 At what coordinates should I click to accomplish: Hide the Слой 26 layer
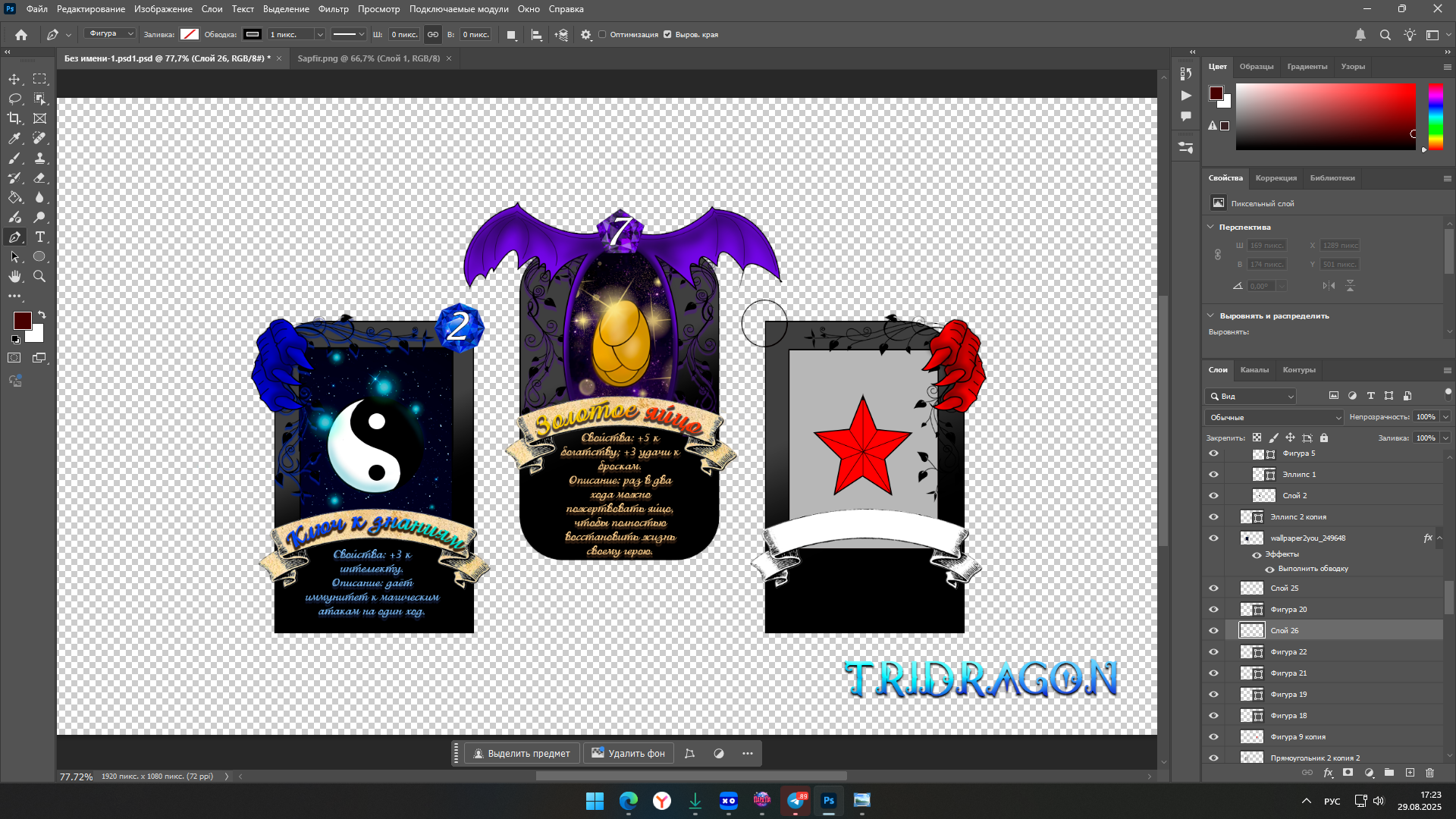pos(1213,630)
